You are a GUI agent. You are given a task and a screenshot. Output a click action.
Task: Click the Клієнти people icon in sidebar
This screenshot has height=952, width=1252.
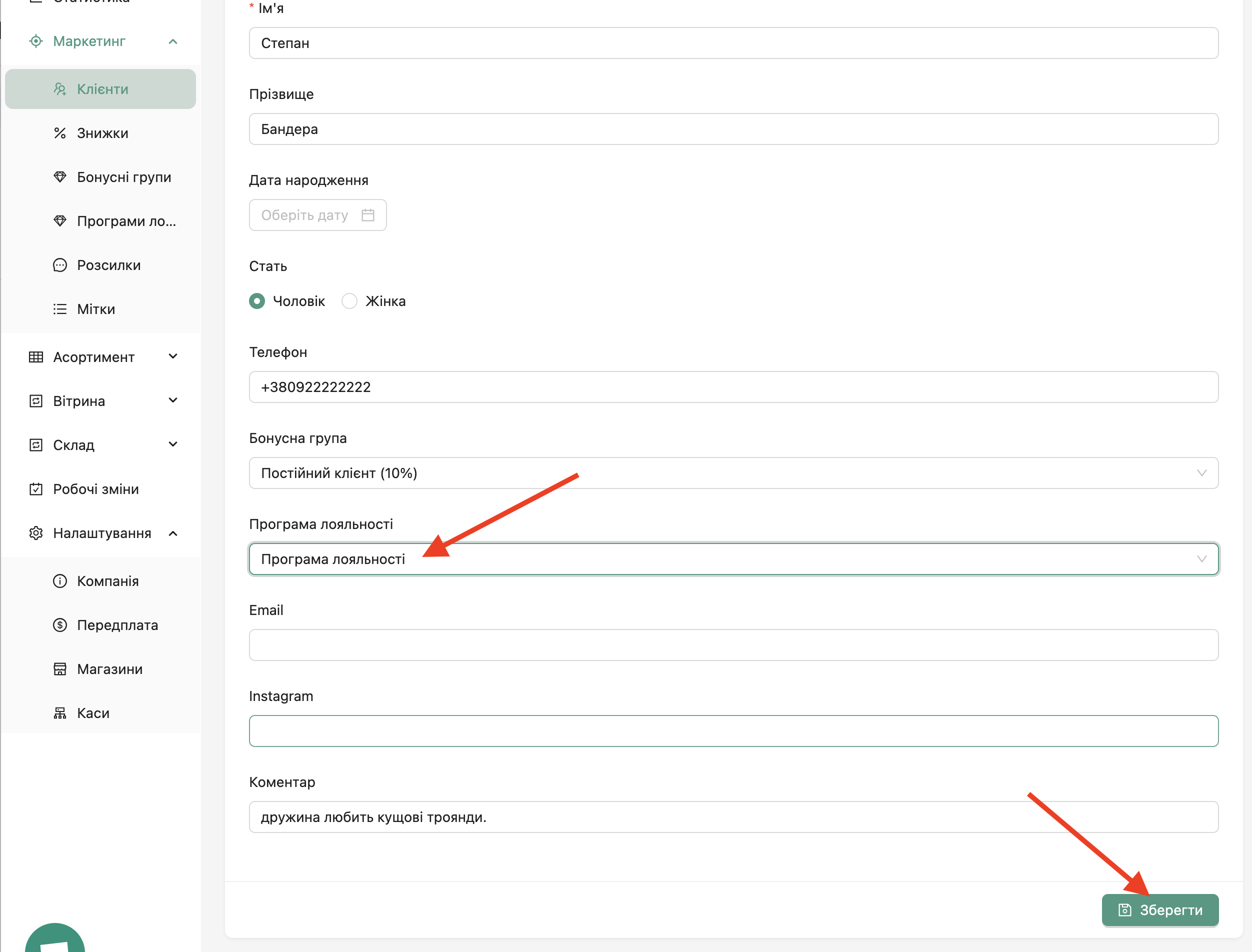tap(60, 89)
